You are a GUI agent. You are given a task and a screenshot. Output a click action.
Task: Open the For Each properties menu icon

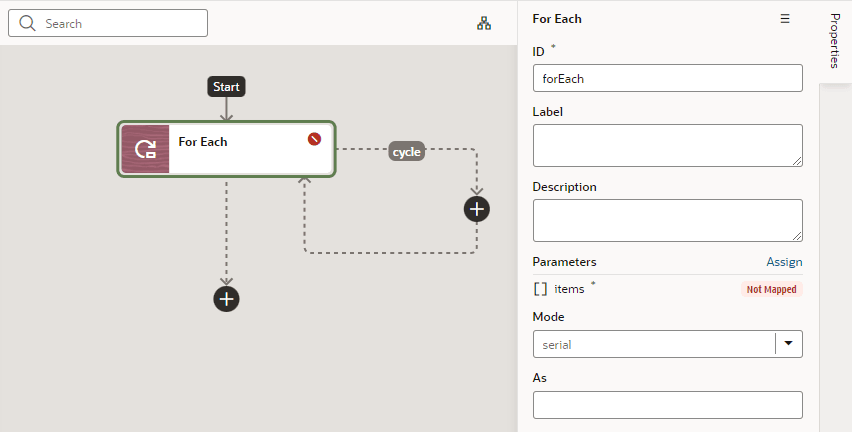(x=785, y=19)
